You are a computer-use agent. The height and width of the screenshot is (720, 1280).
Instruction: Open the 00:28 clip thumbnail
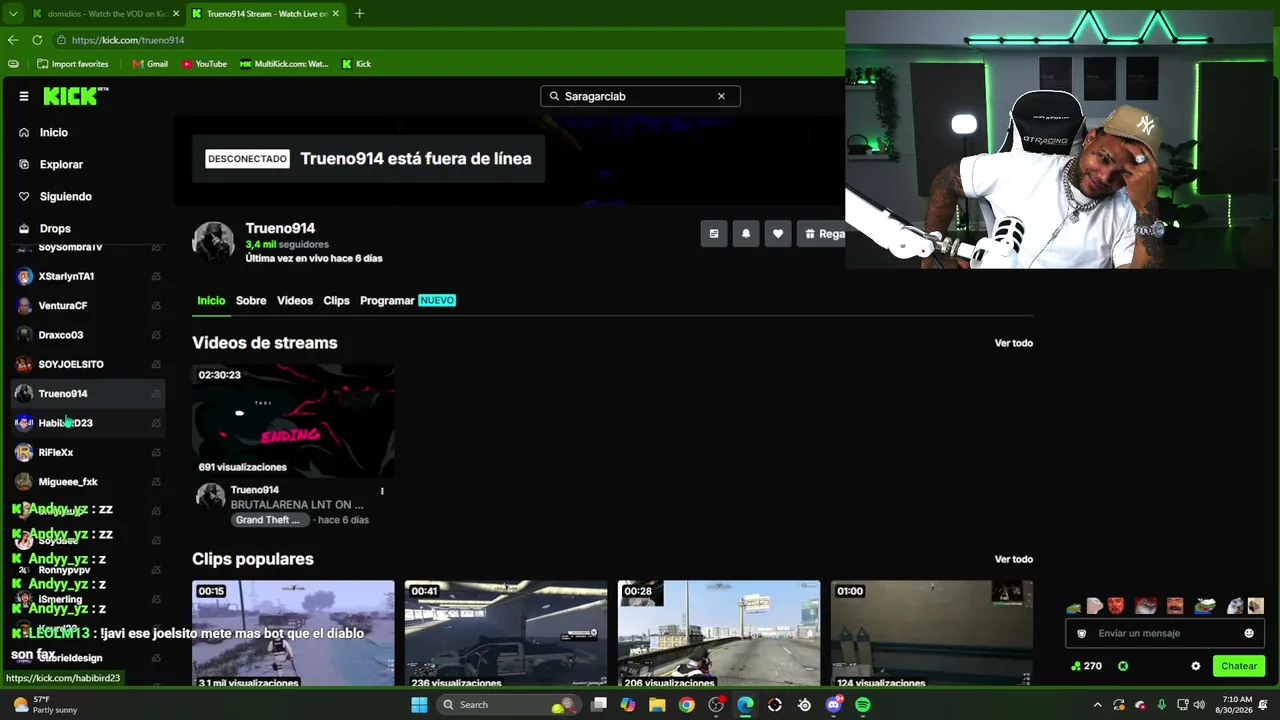tap(719, 634)
